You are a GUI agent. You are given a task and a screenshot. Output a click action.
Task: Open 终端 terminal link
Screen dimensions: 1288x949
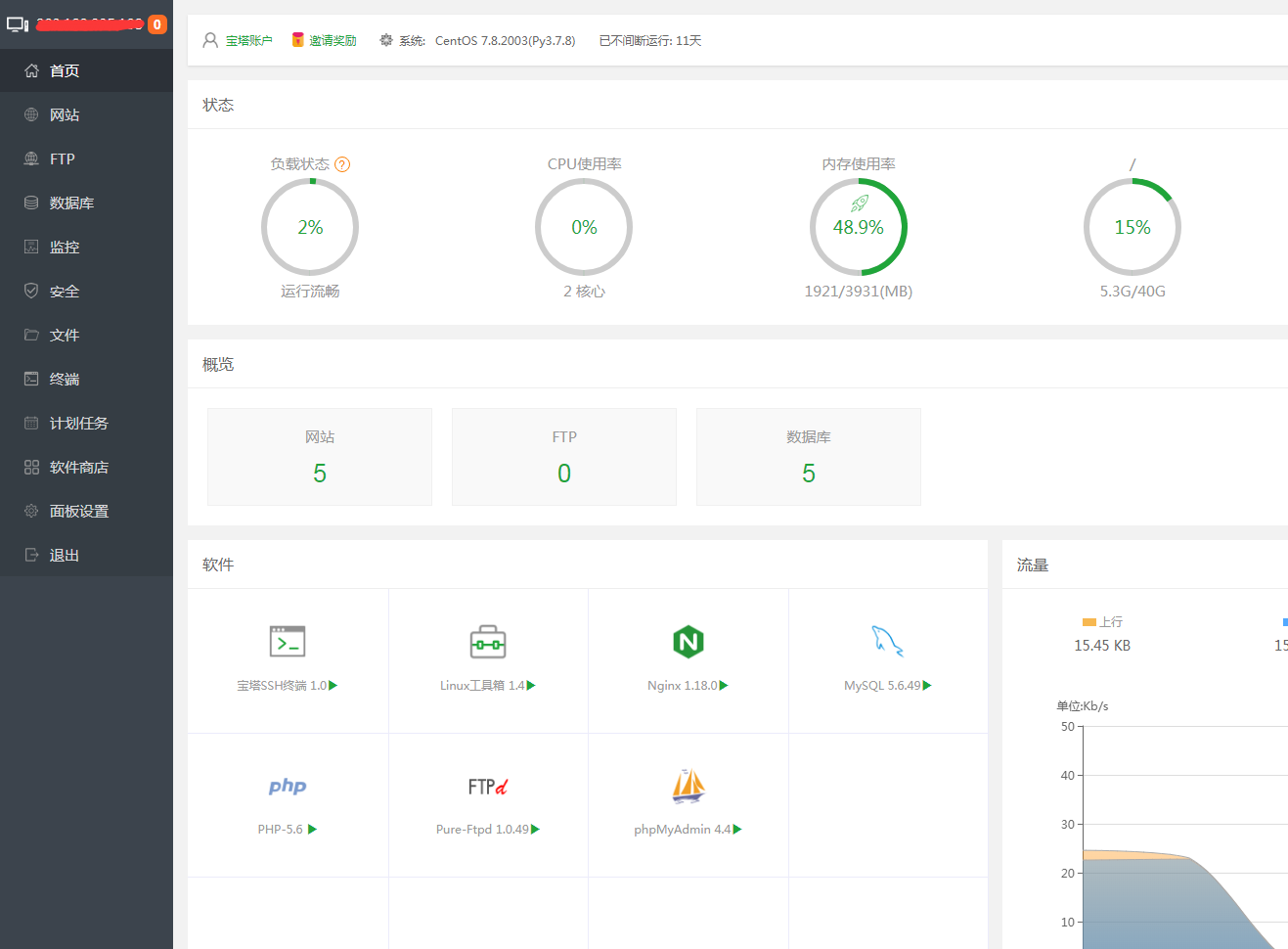86,379
